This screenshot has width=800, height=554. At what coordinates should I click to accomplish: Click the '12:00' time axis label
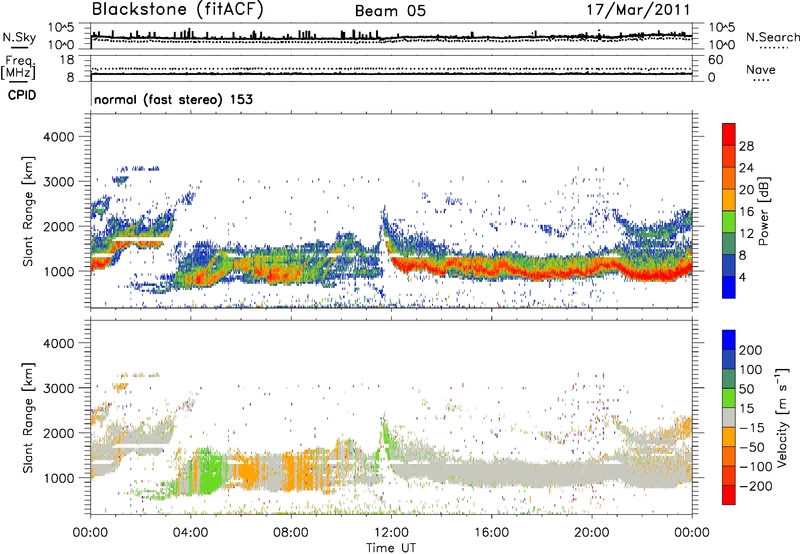[x=391, y=533]
